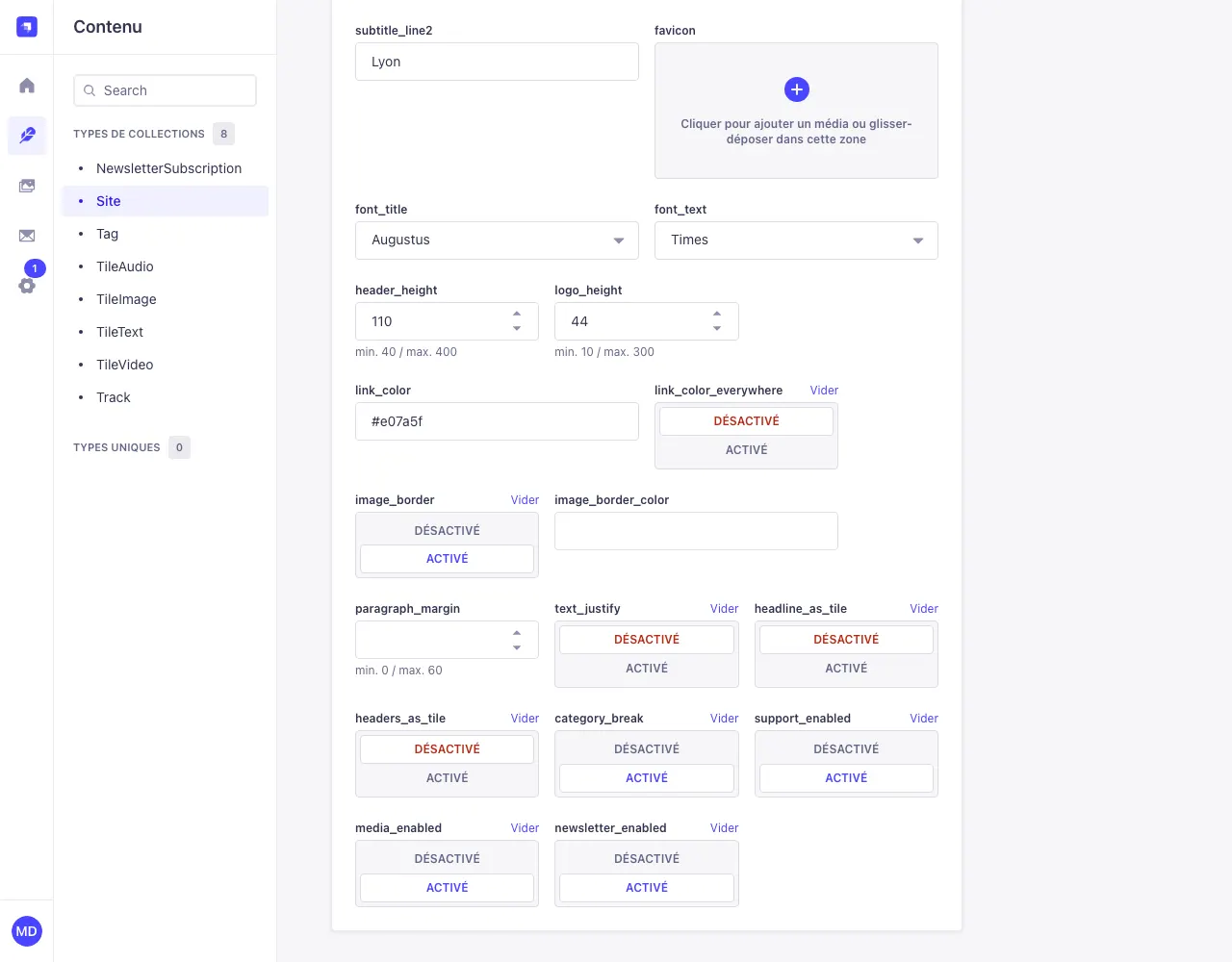Click the TYPES DE COLLECTIONS heading
The image size is (1232, 962).
click(x=139, y=134)
